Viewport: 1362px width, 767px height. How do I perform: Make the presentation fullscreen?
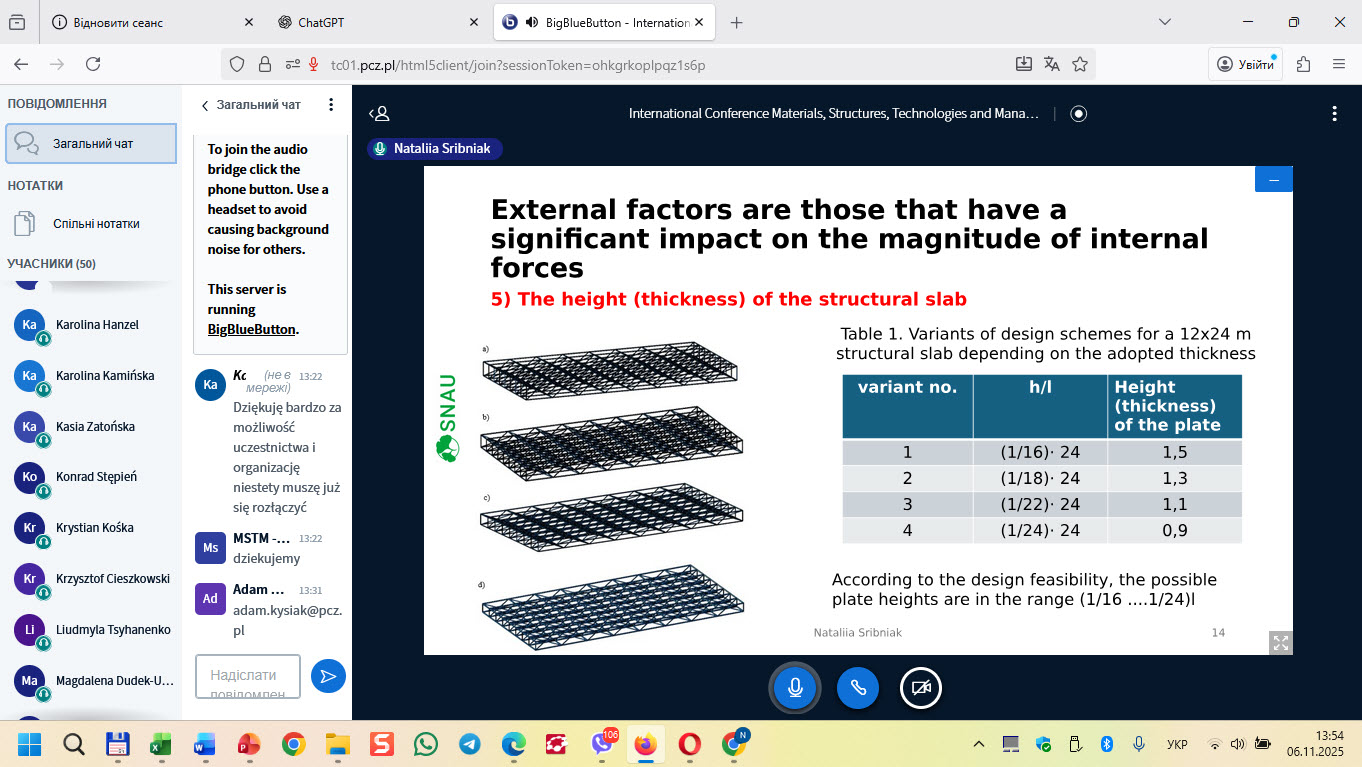click(x=1280, y=643)
